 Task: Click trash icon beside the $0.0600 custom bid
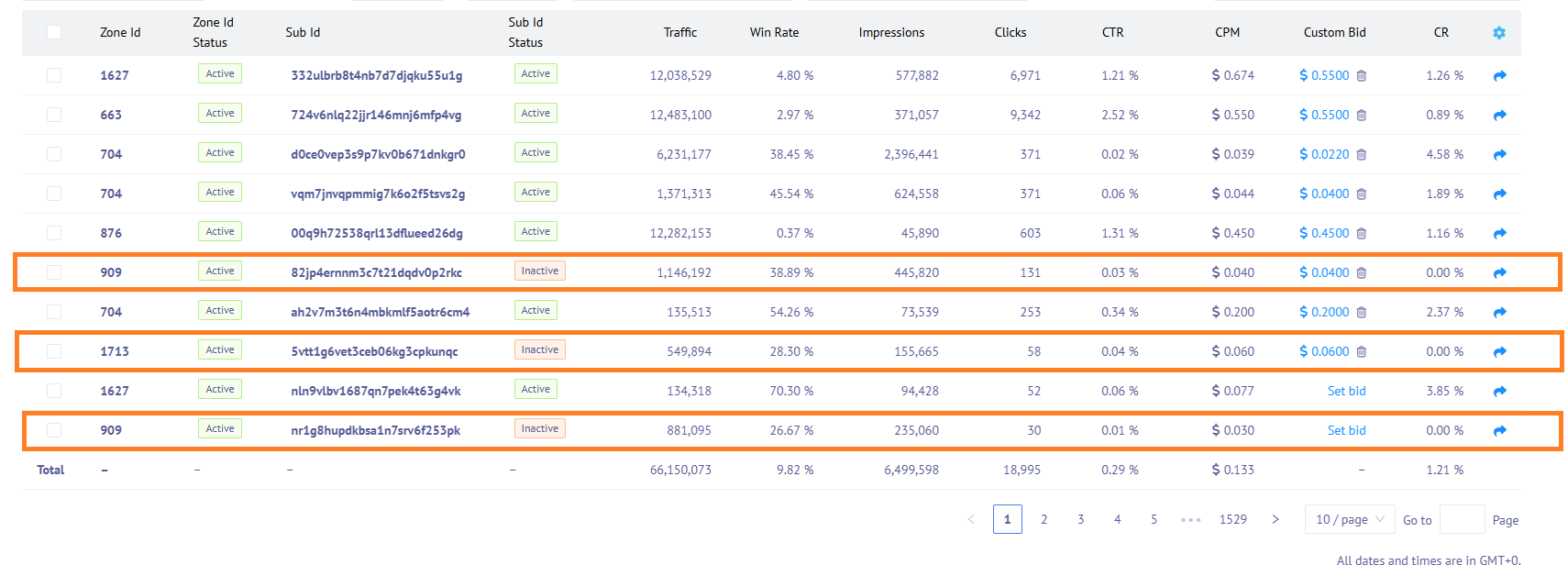coord(1362,352)
